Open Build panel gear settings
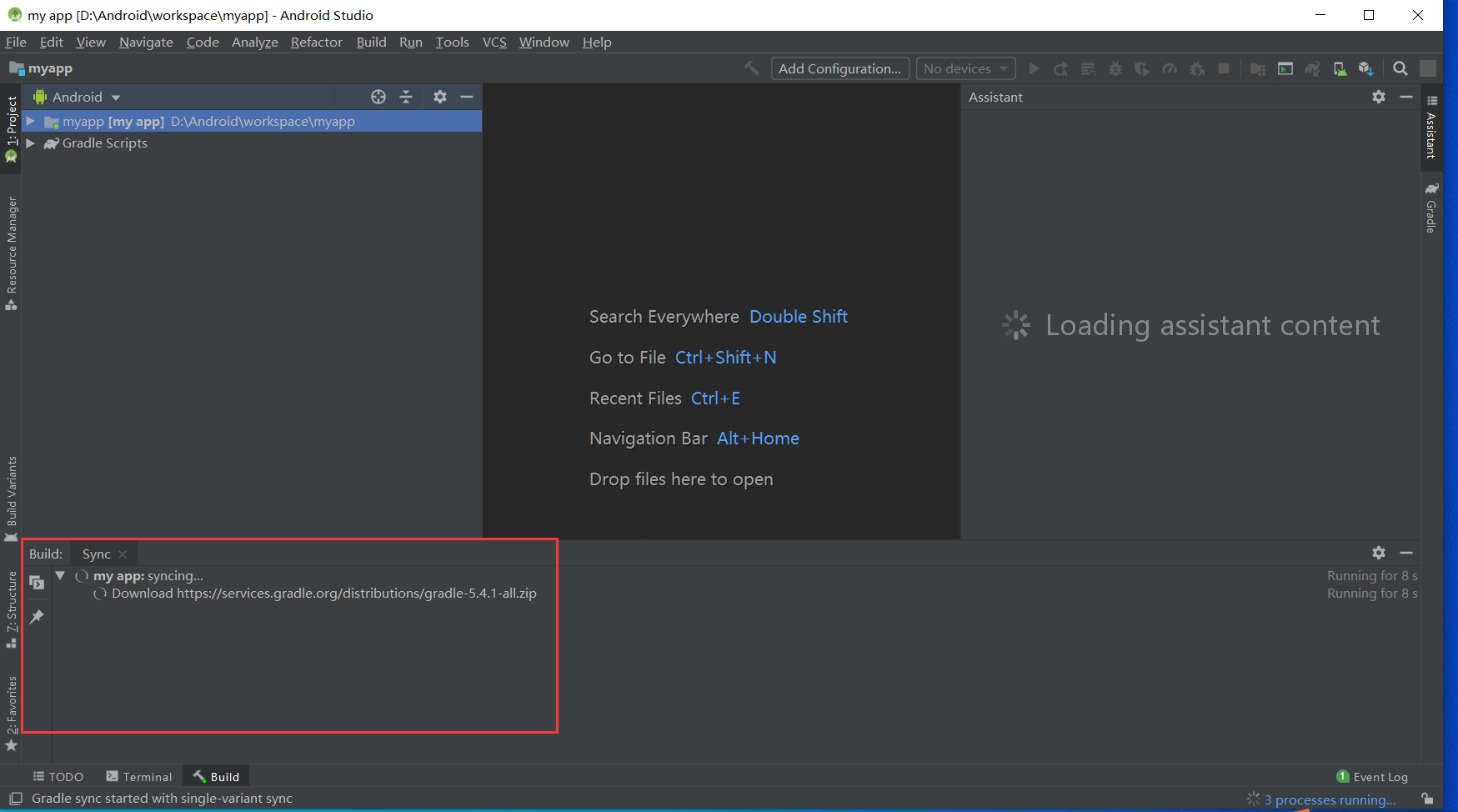The width and height of the screenshot is (1458, 812). coord(1379,553)
